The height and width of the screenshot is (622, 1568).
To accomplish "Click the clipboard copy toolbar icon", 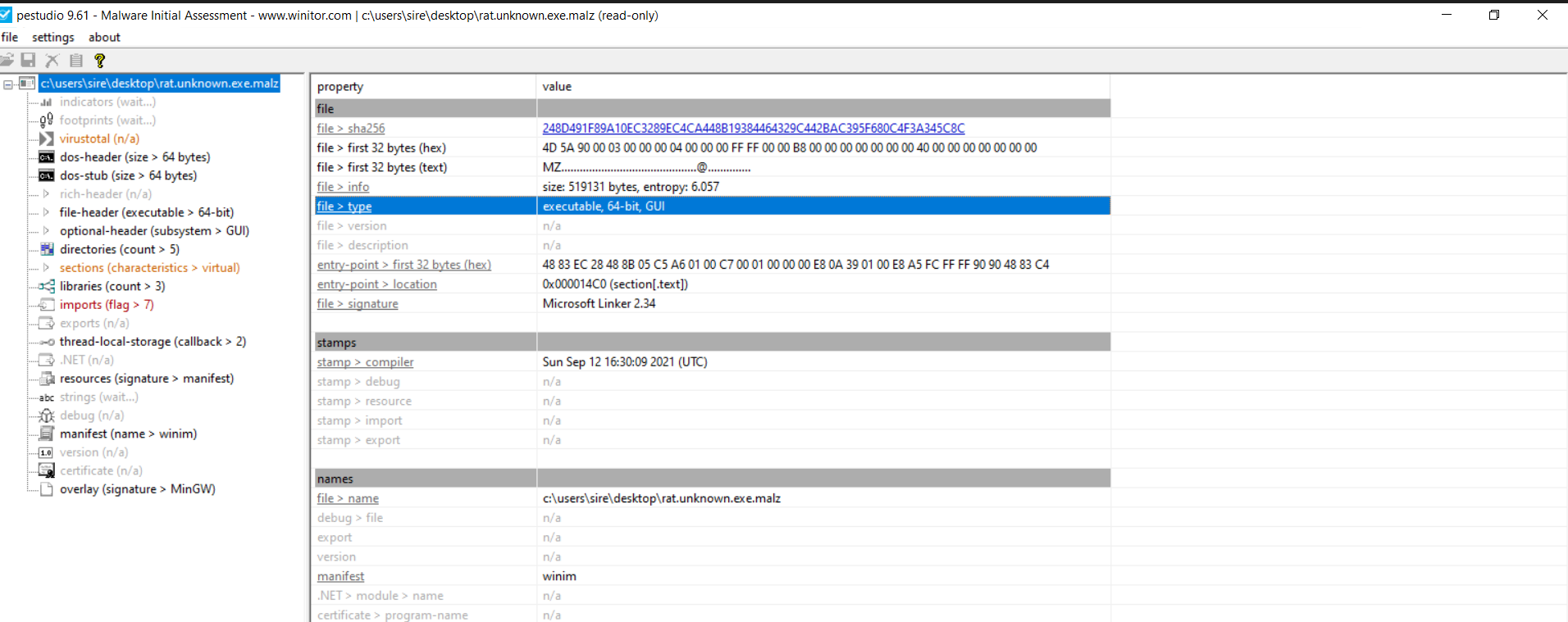I will [x=76, y=60].
